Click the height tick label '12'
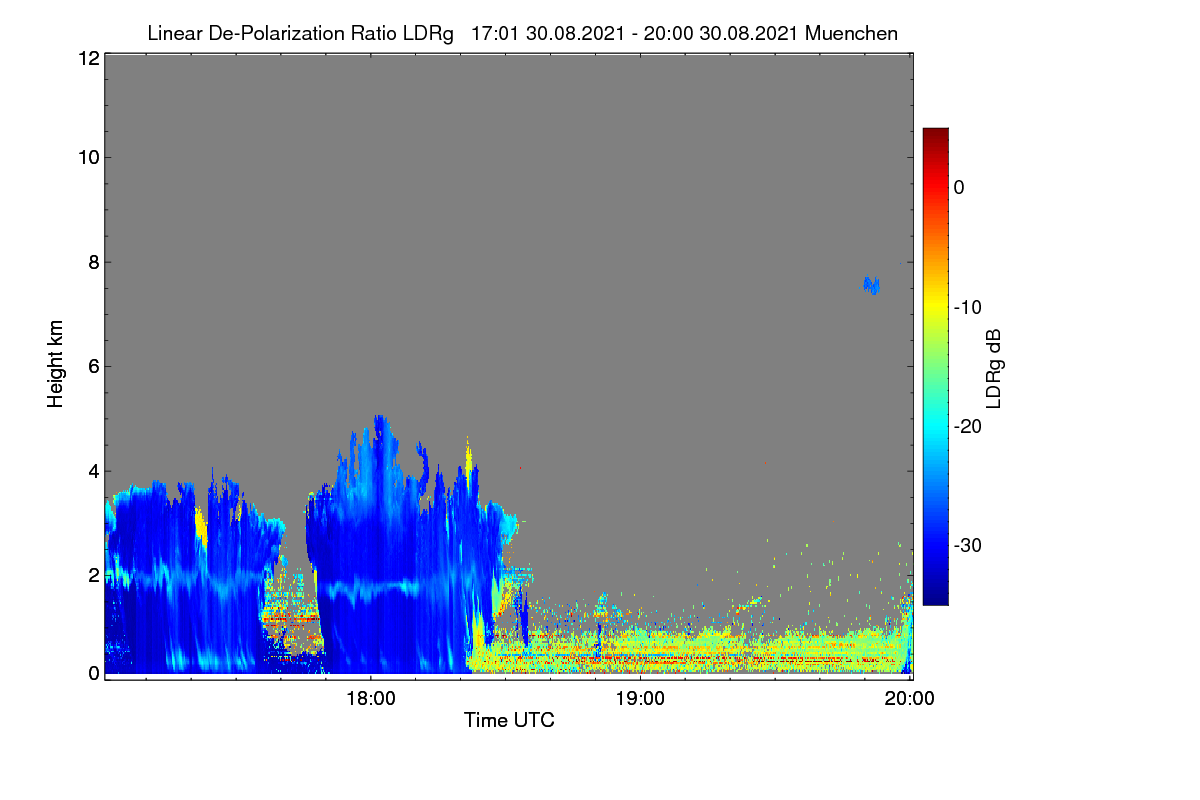 (87, 58)
